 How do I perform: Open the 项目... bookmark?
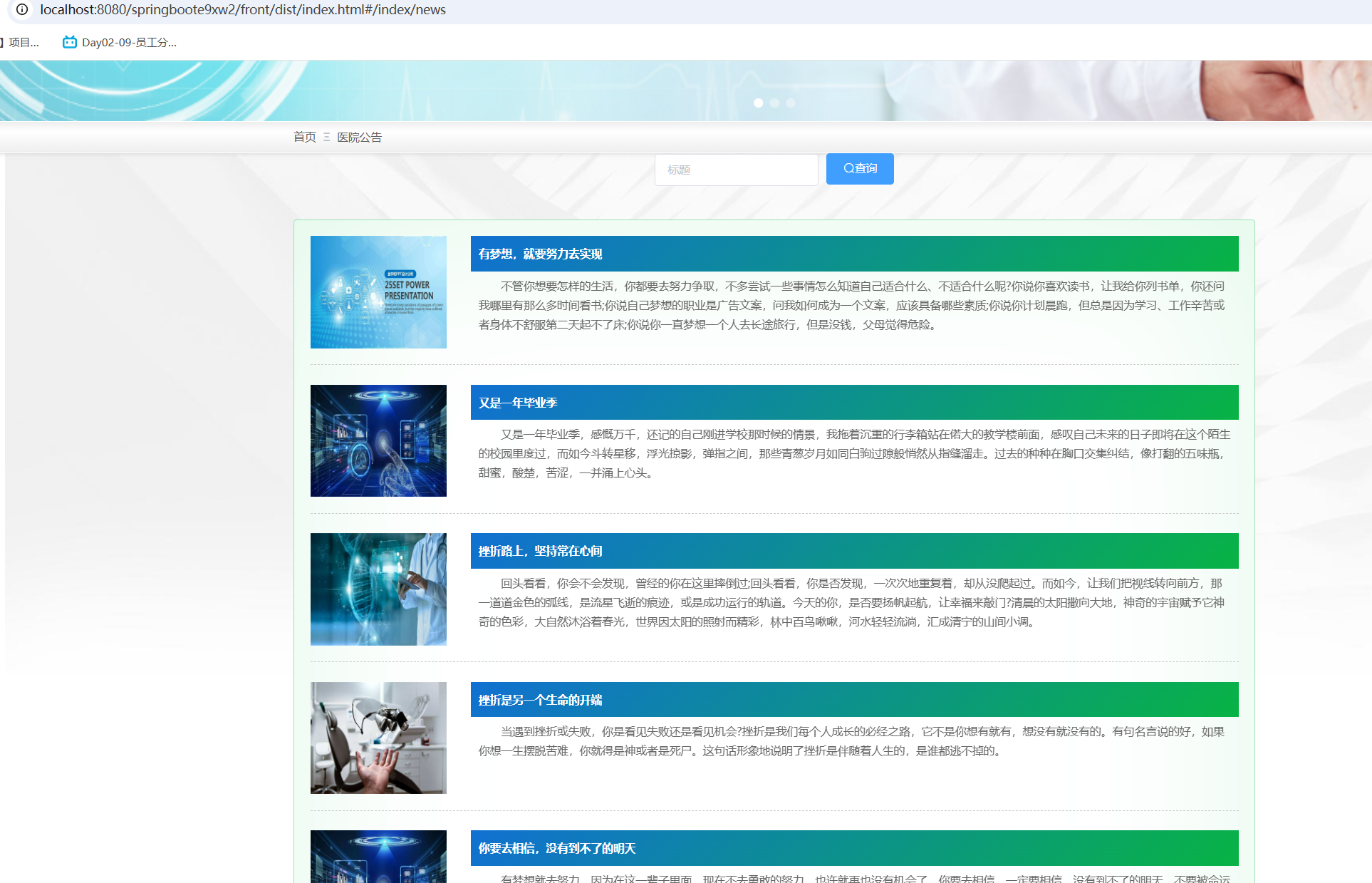[x=21, y=42]
